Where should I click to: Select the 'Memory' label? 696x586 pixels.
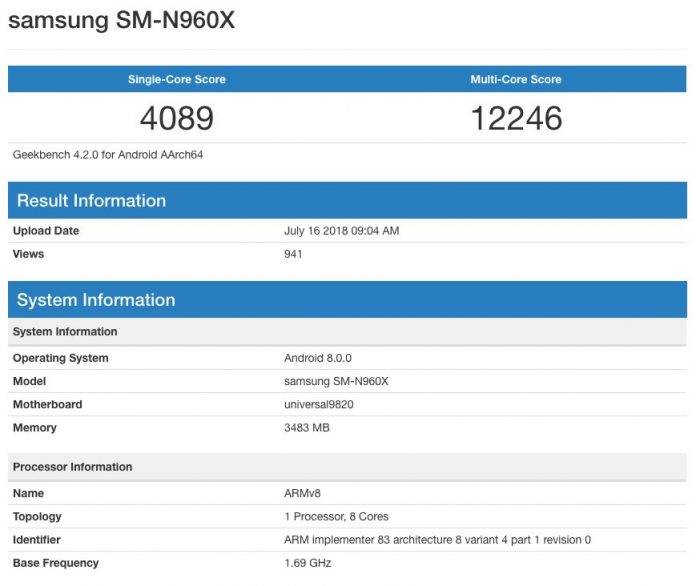click(x=35, y=428)
